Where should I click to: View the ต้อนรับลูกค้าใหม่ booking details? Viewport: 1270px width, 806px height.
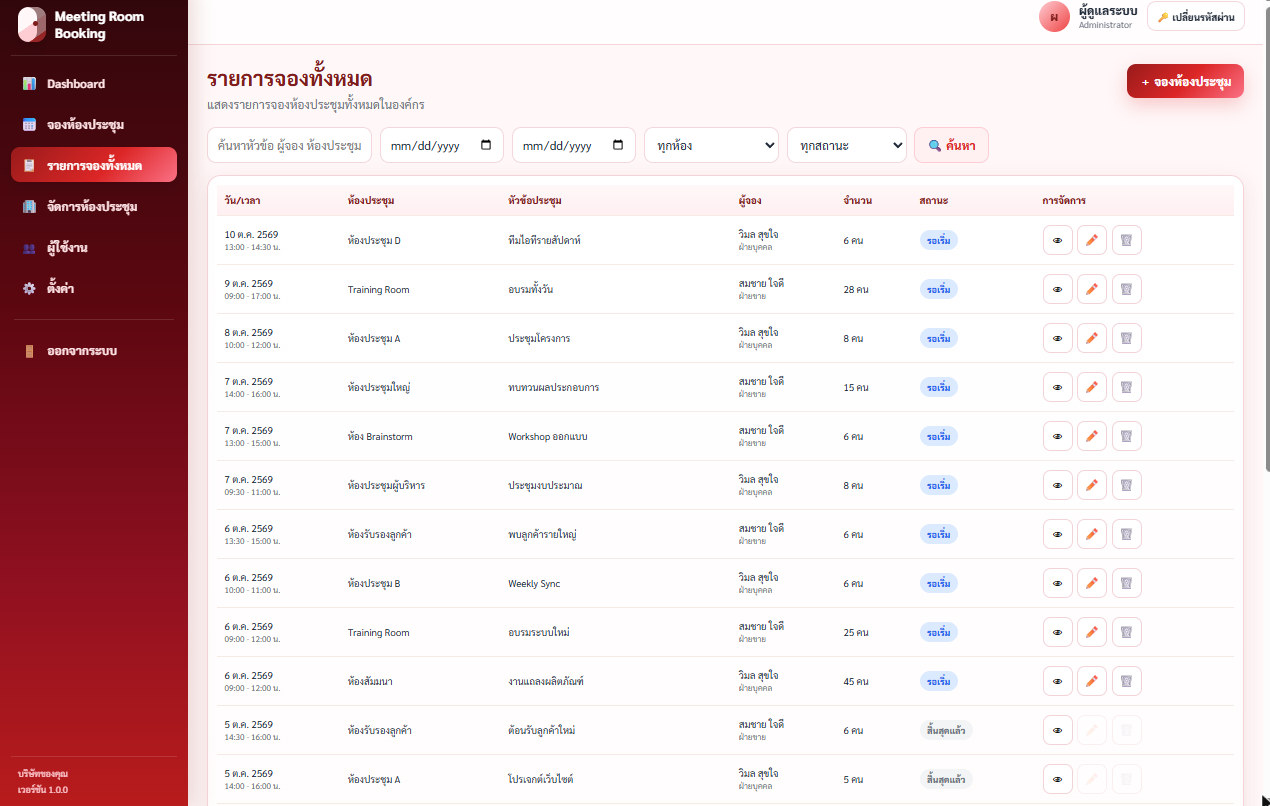tap(1057, 730)
